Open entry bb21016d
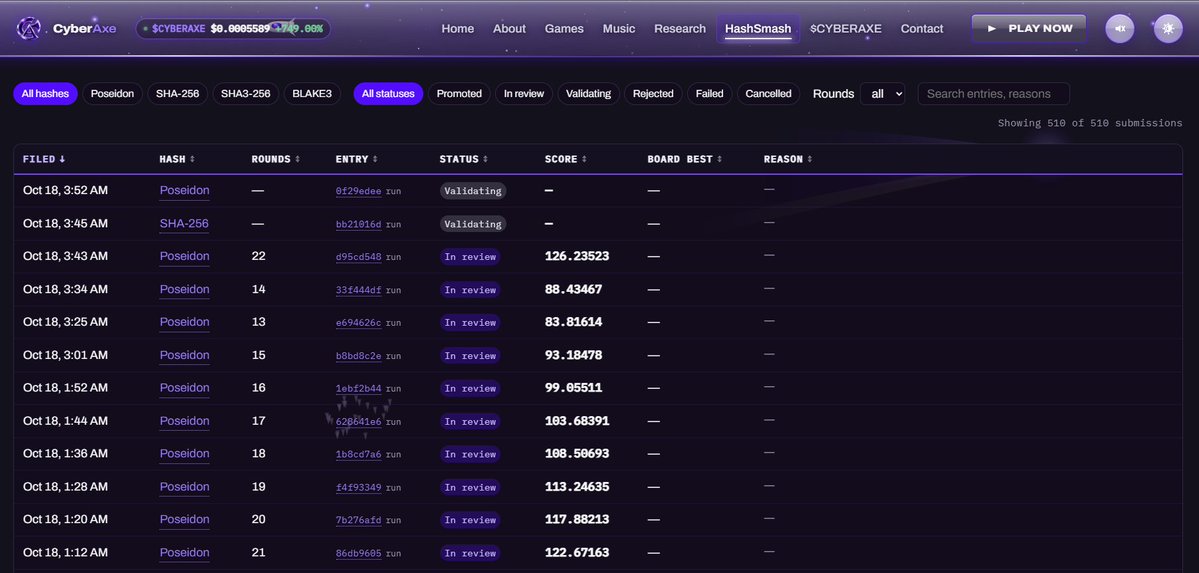1199x573 pixels. pos(358,224)
